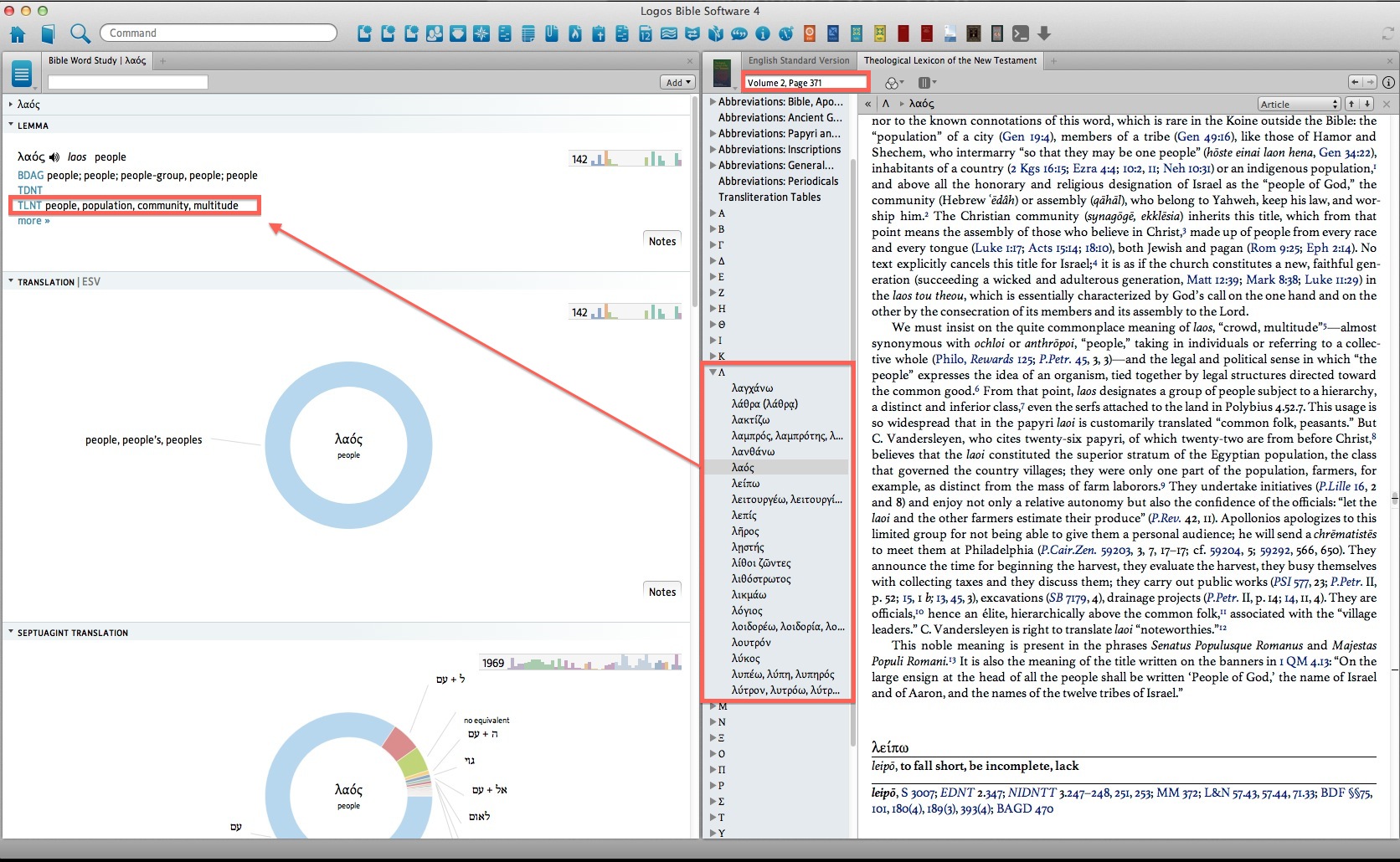Open the resource information circle icon
The height and width of the screenshot is (862, 1400).
coord(1388,82)
